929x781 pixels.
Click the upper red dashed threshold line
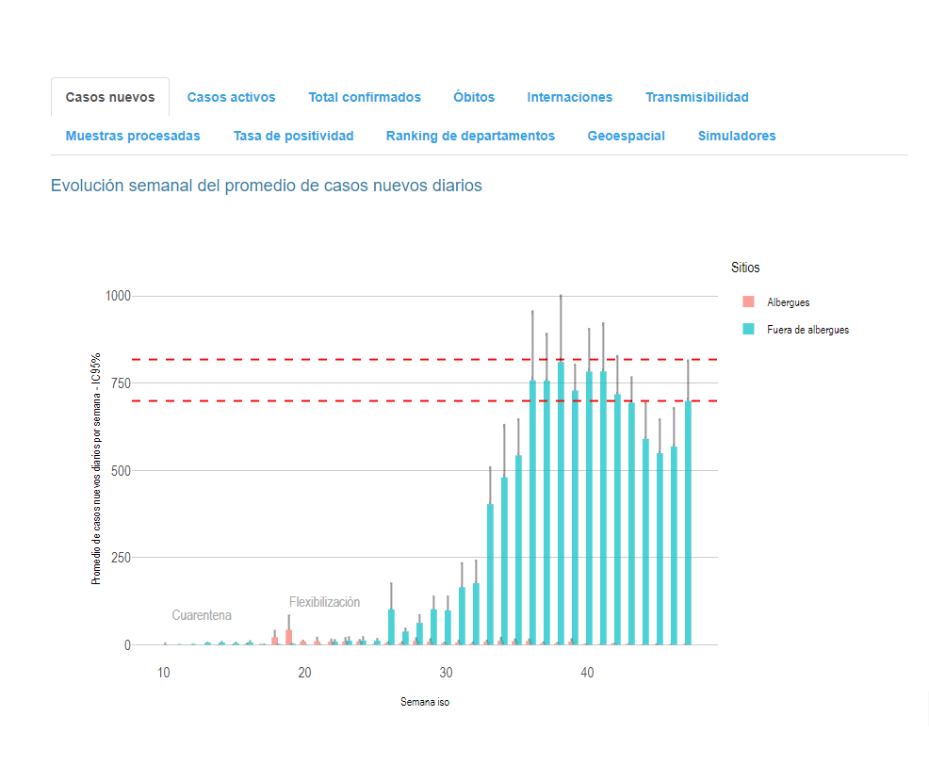click(300, 359)
